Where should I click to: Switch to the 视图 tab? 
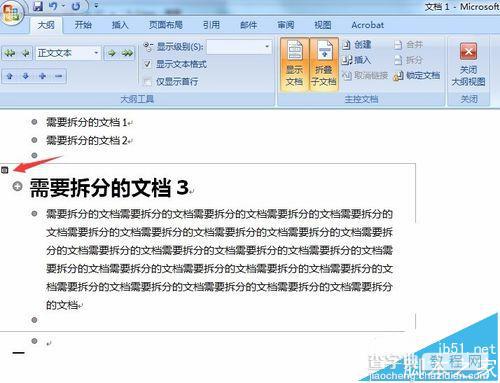(x=323, y=25)
